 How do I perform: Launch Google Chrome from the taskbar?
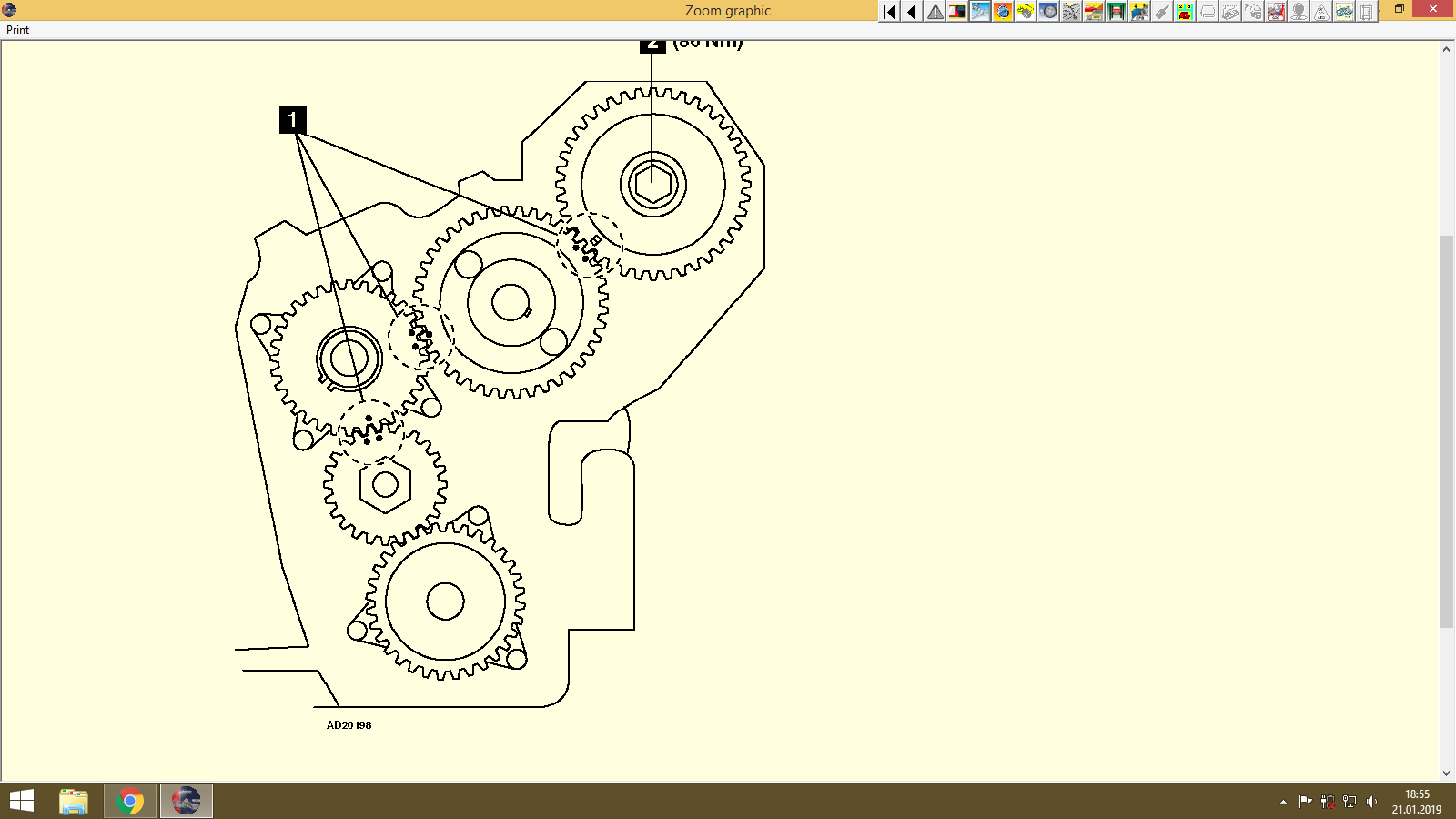[x=128, y=802]
